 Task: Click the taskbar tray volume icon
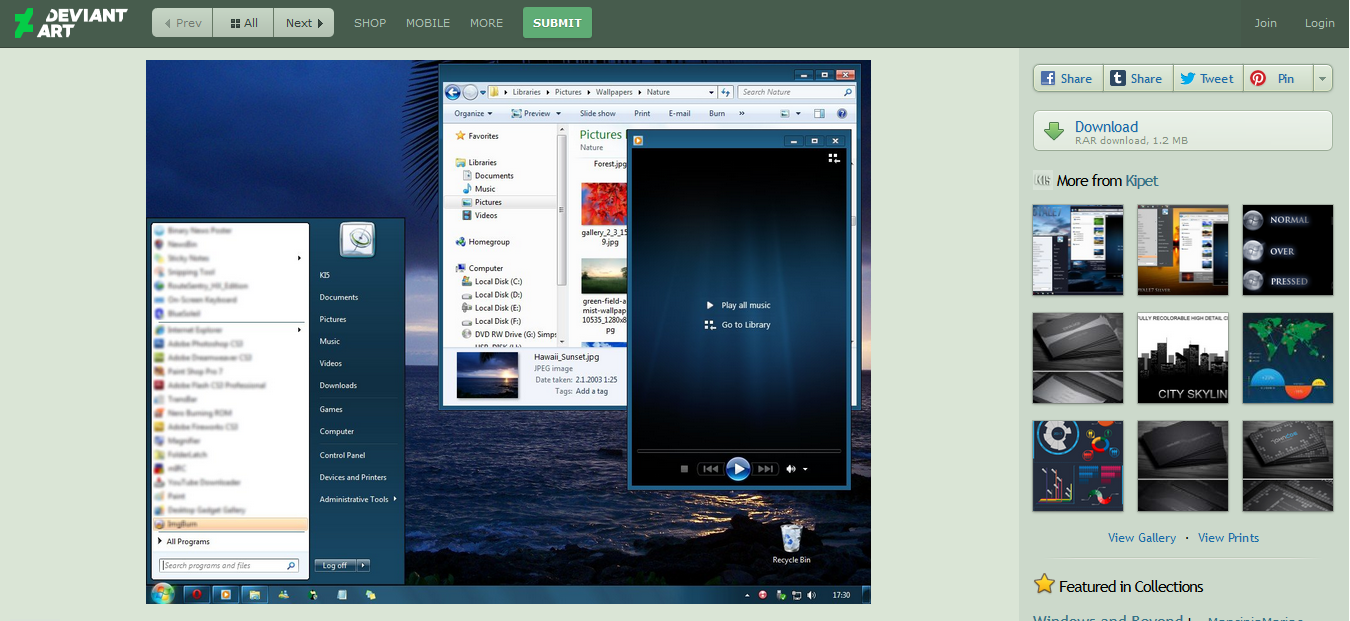(x=809, y=595)
